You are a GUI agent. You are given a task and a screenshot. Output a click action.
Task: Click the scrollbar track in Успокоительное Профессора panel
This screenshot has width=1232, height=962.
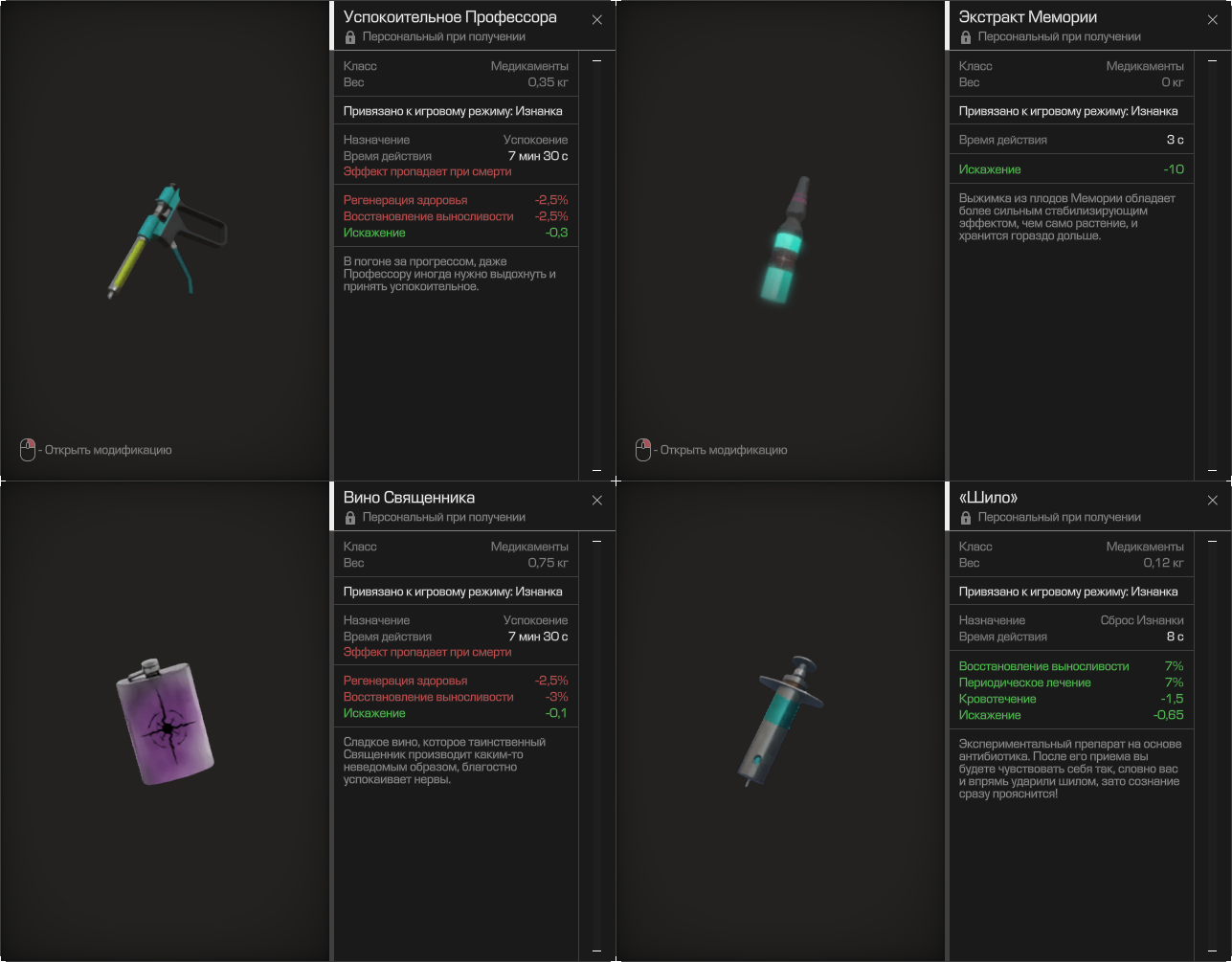596,265
